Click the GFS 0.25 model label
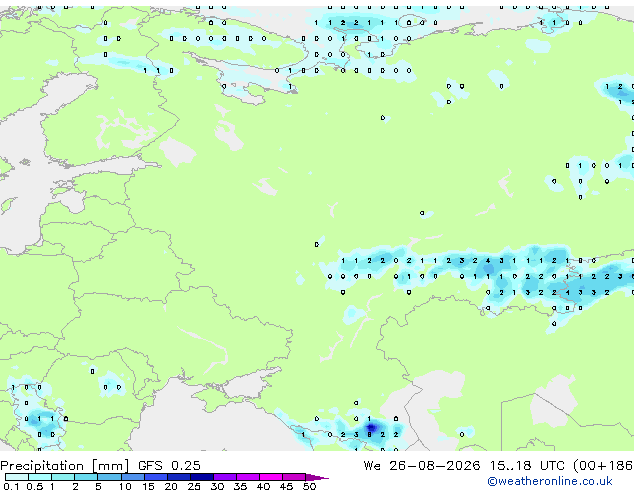 pyautogui.click(x=169, y=466)
